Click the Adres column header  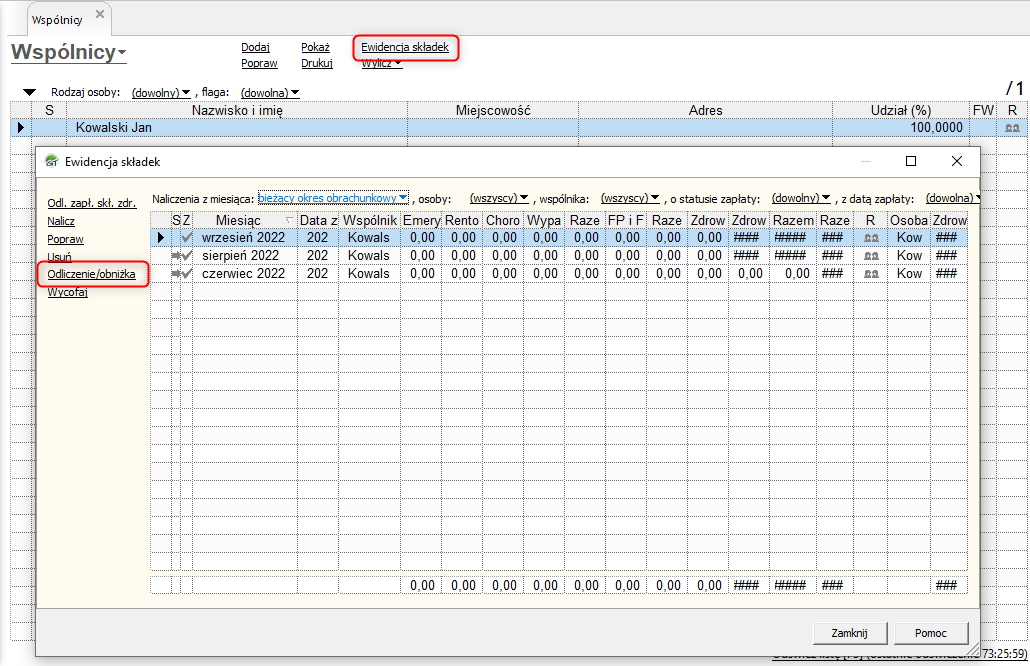(x=705, y=110)
